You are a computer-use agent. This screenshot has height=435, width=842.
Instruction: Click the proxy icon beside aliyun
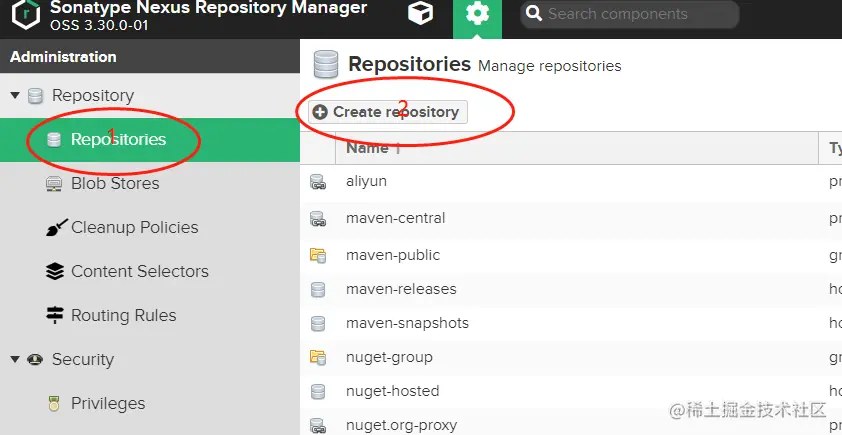tap(318, 183)
